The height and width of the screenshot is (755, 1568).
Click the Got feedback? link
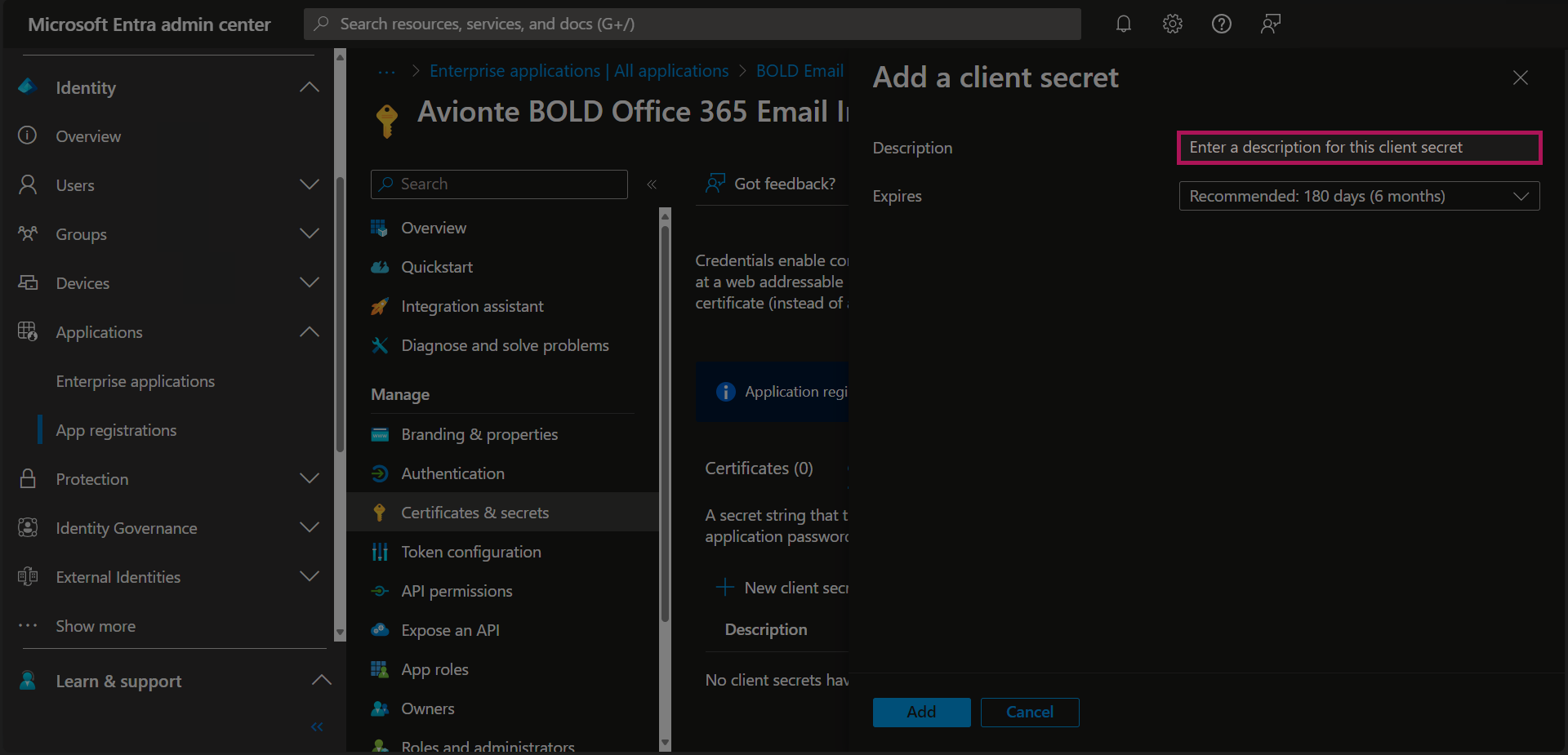771,184
